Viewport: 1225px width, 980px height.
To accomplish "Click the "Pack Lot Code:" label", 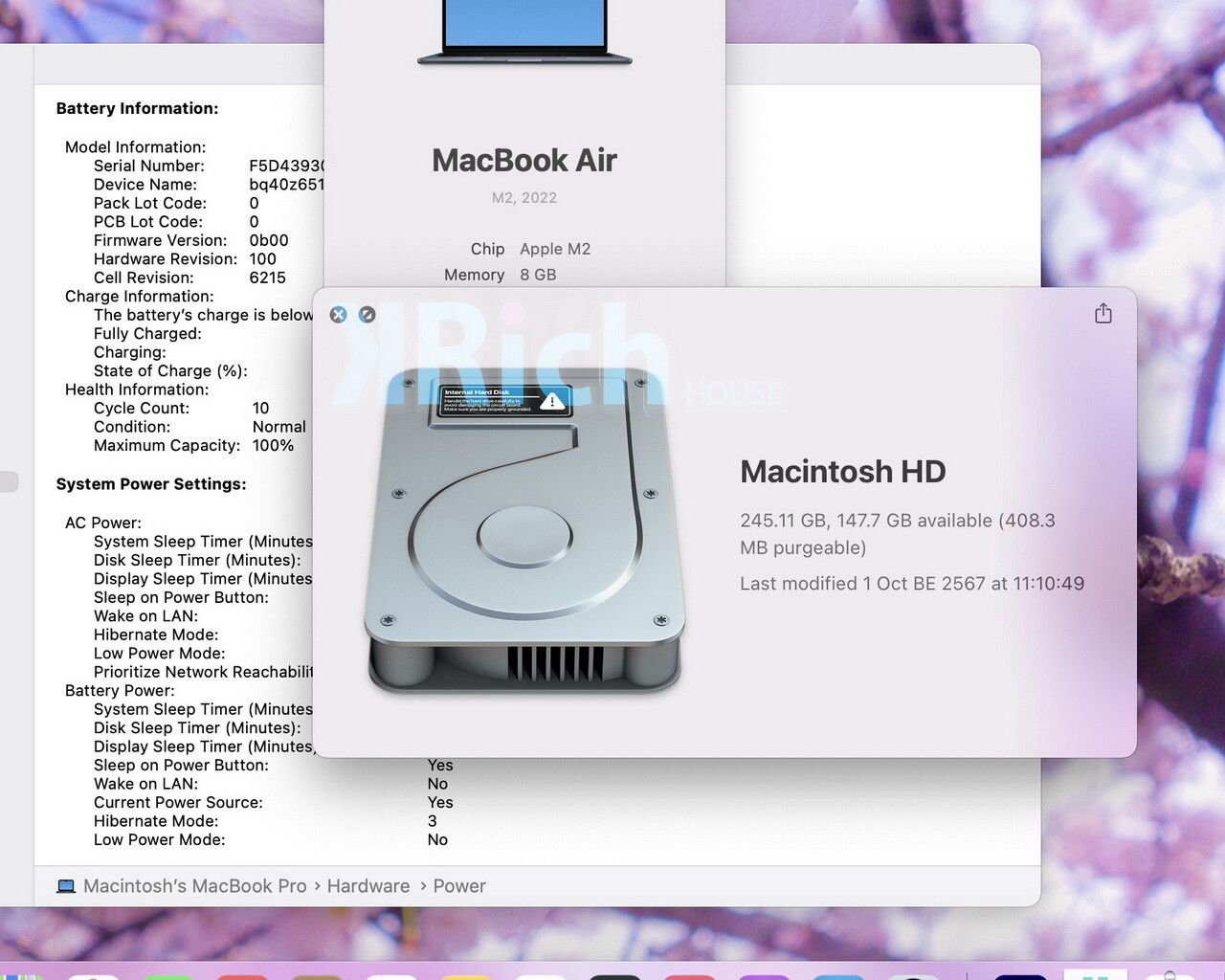I will [150, 203].
